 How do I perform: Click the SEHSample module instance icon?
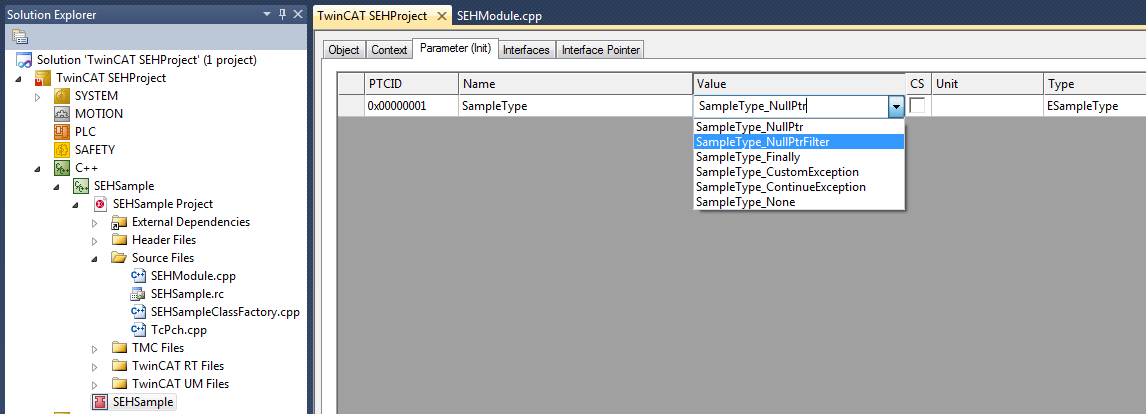point(100,402)
